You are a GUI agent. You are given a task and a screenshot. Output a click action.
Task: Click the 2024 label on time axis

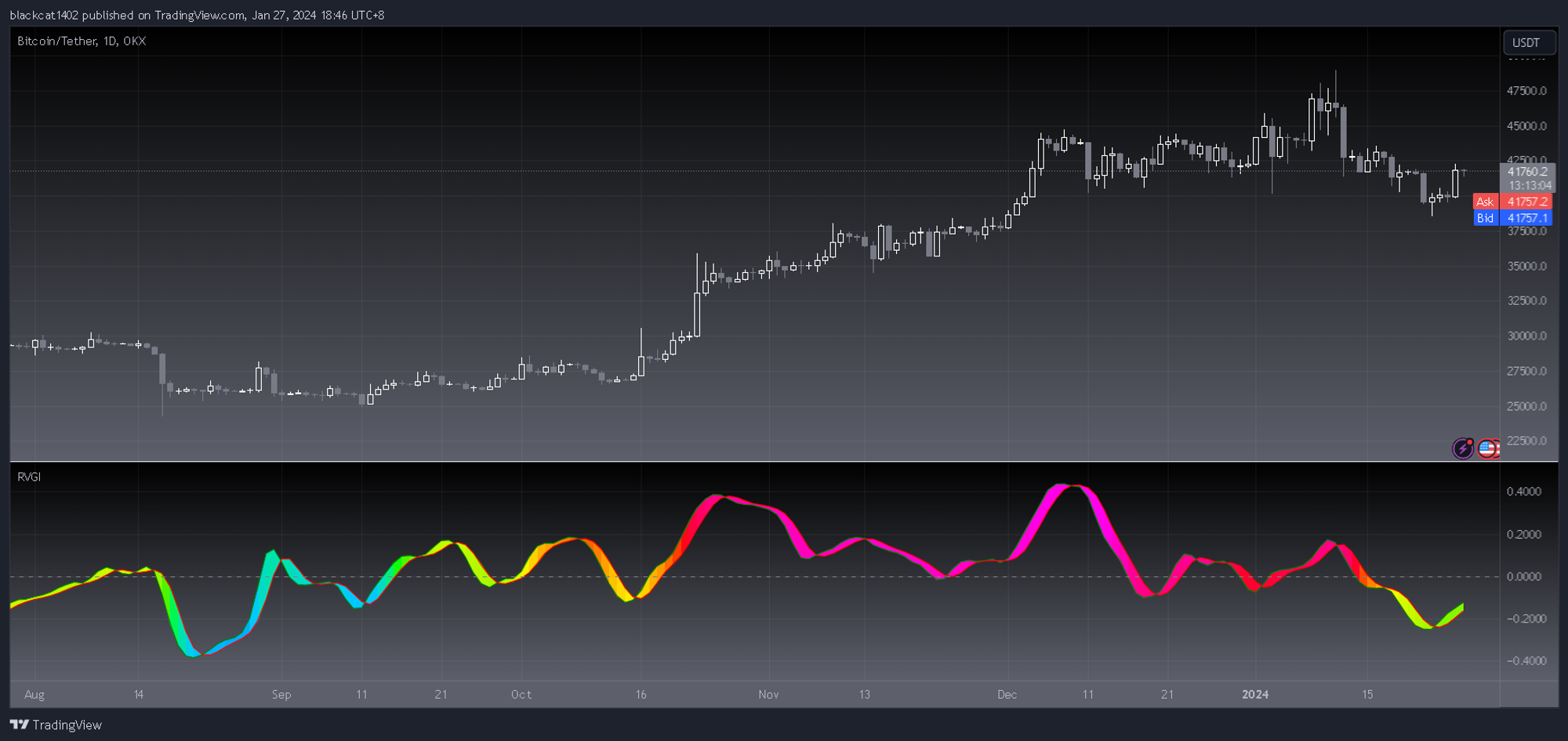(x=1255, y=695)
